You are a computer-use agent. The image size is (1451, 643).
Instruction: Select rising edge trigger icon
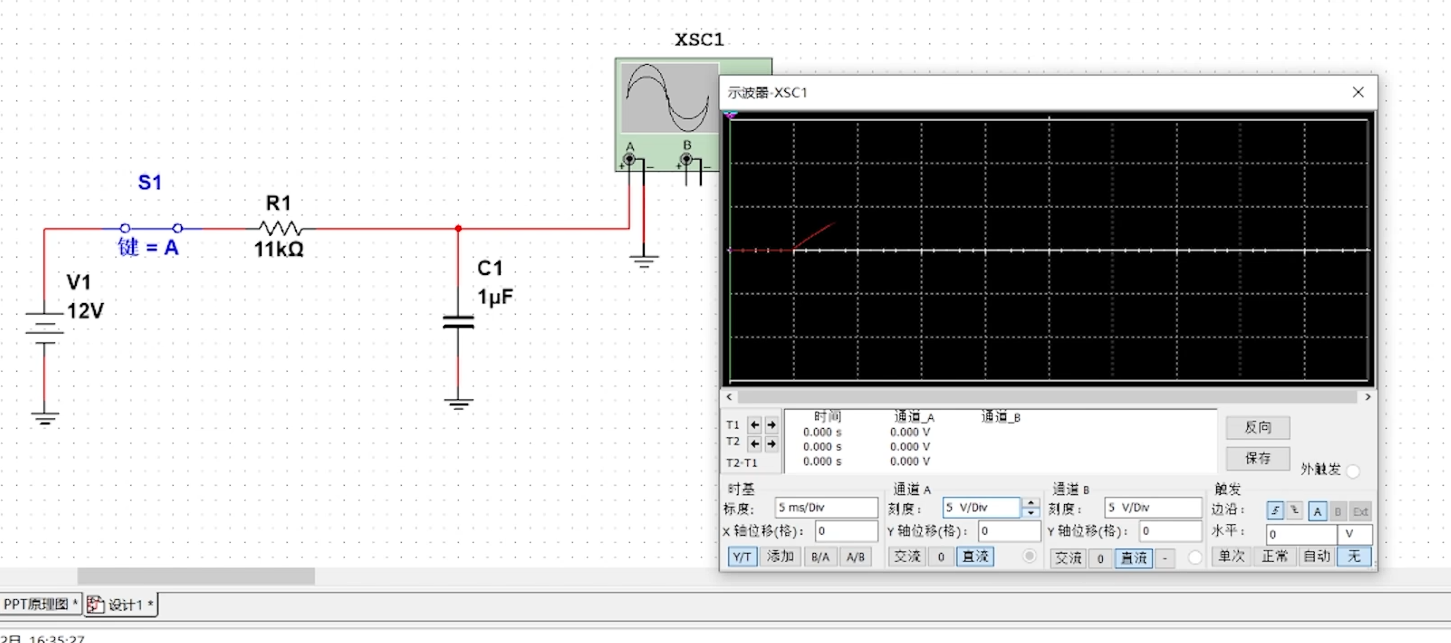(x=1275, y=511)
